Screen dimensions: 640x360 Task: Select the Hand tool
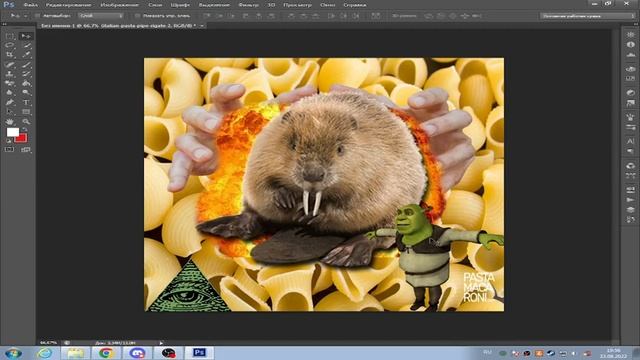point(9,122)
